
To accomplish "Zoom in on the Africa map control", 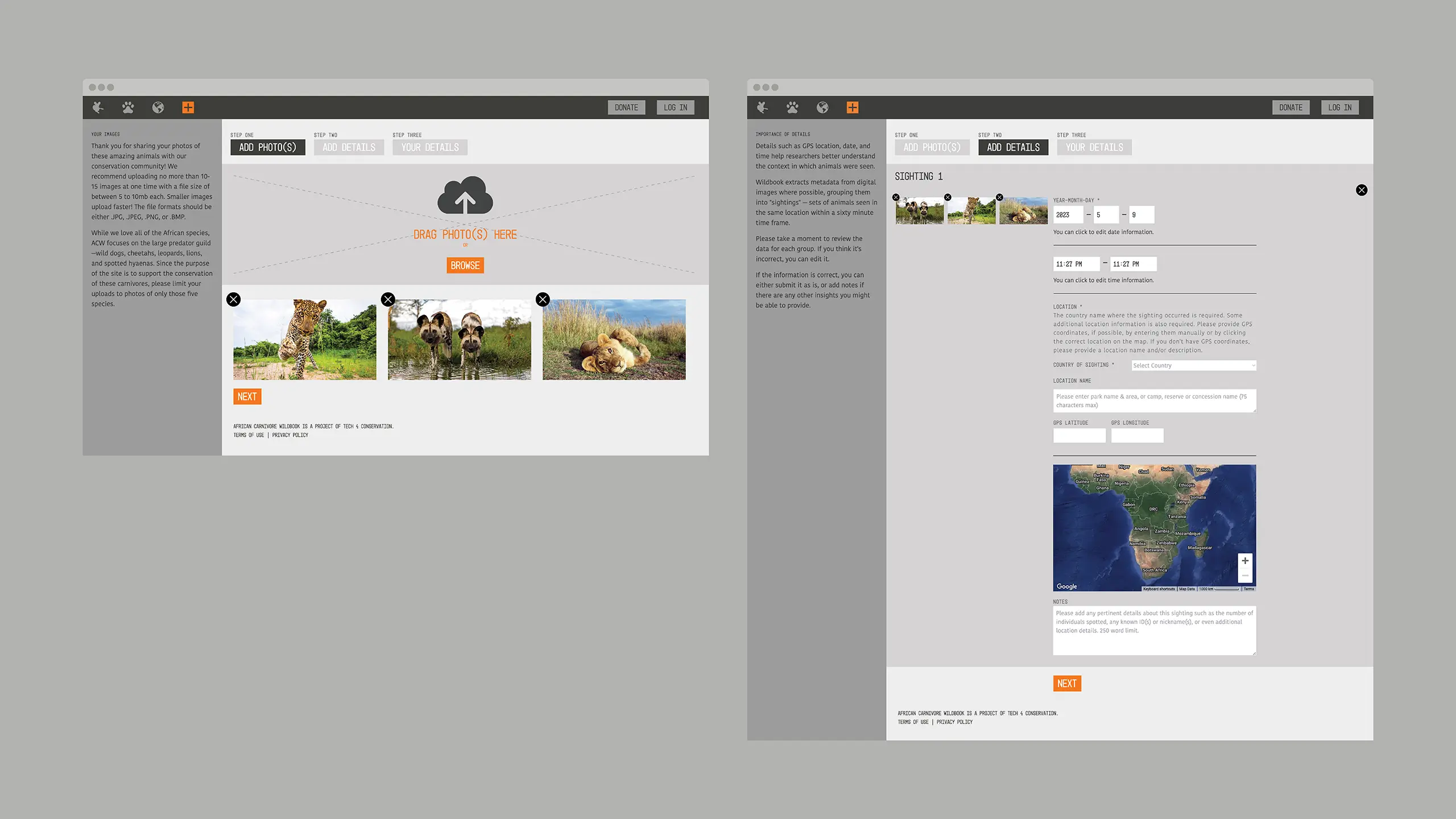I will coord(1245,561).
